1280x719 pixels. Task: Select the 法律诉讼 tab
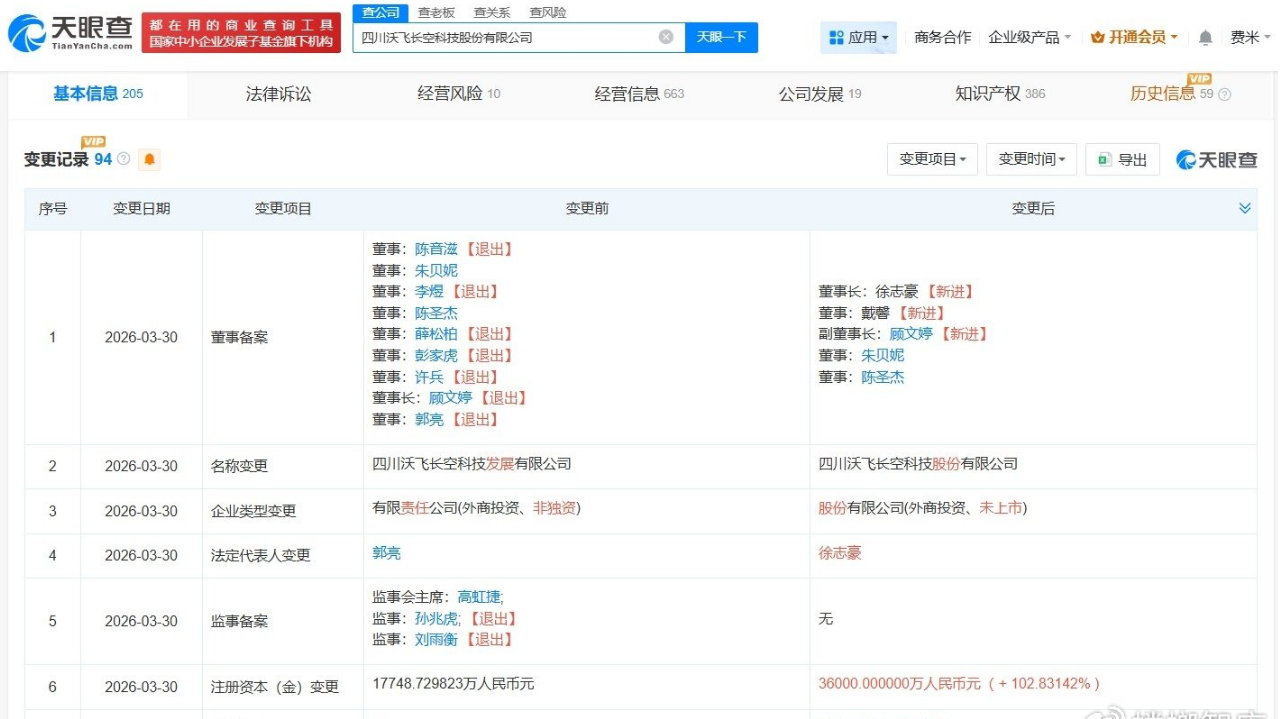279,94
